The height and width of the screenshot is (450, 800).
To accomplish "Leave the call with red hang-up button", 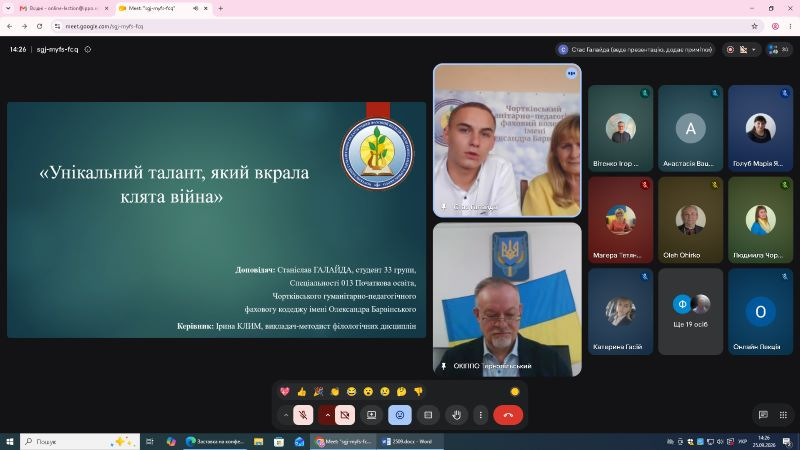I will [x=508, y=415].
